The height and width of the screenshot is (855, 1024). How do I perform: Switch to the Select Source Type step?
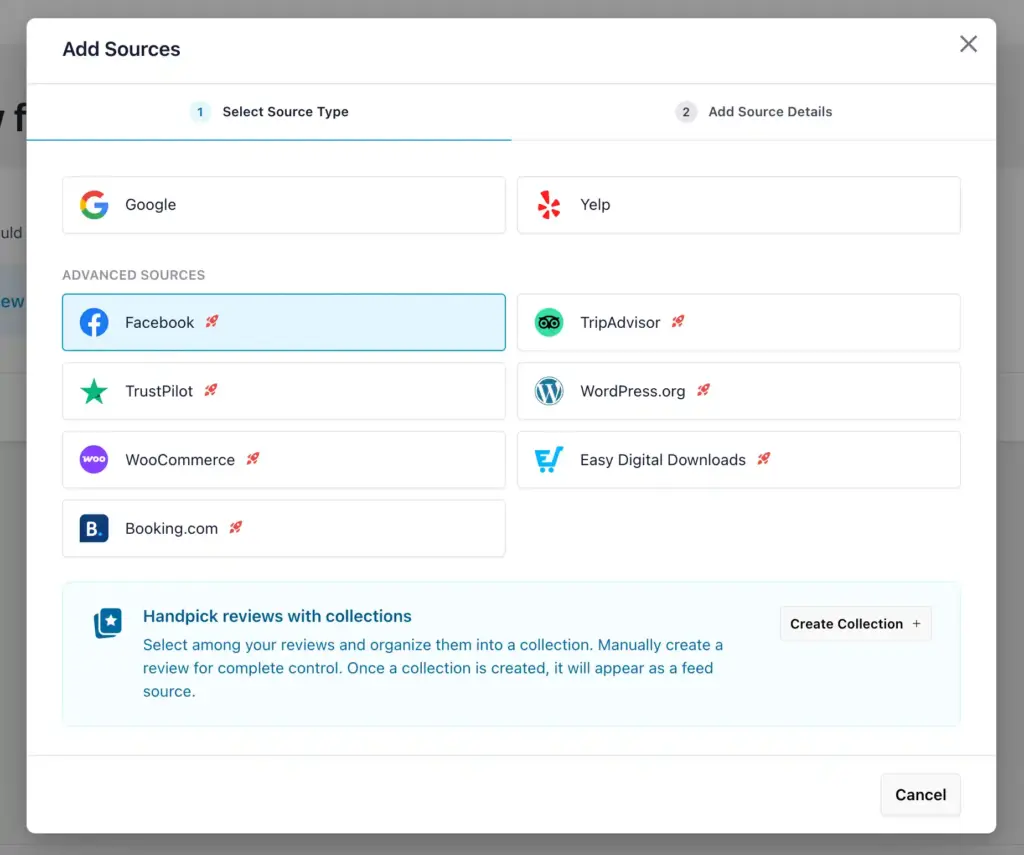pos(269,112)
